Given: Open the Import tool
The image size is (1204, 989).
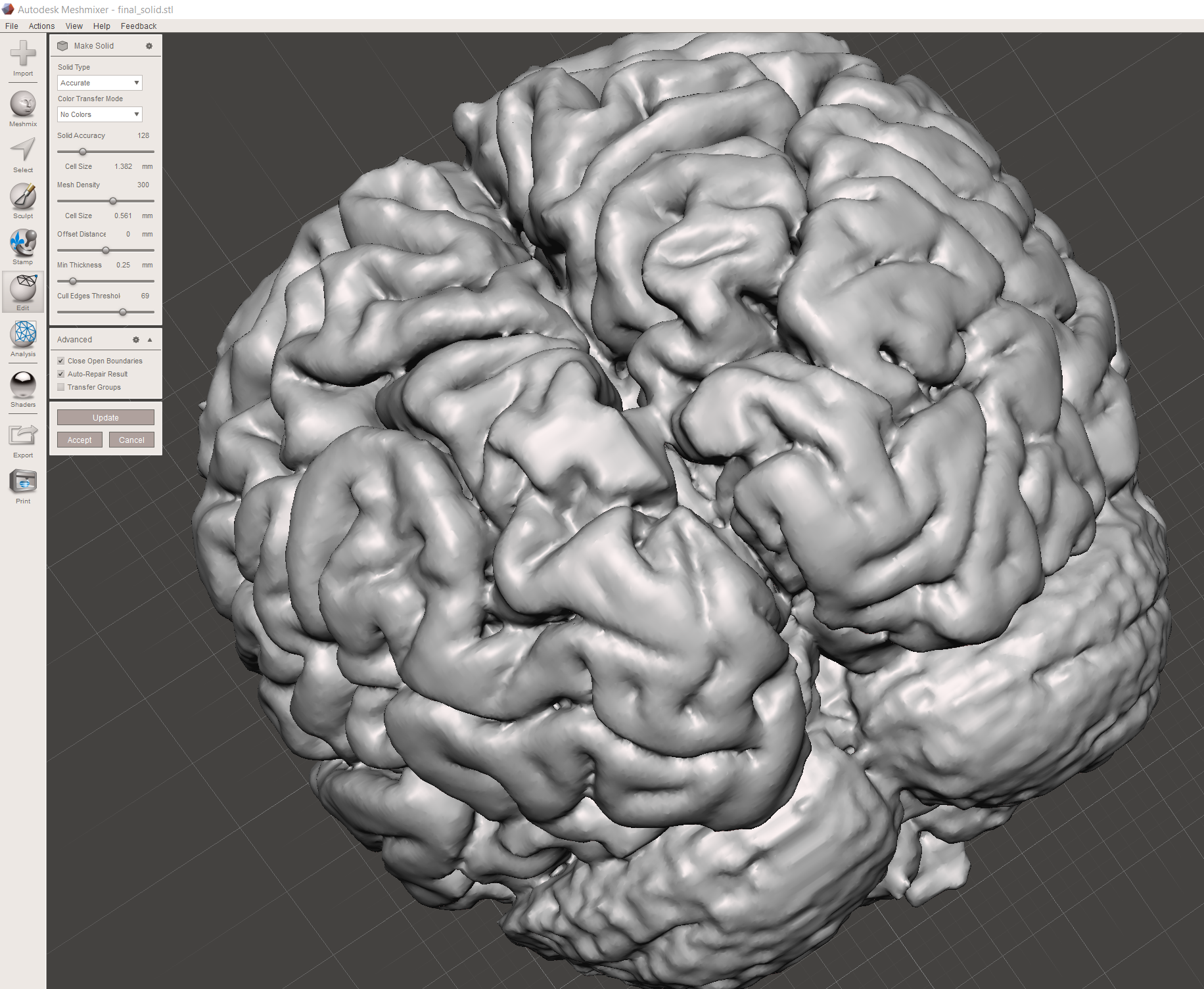Looking at the screenshot, I should tap(23, 58).
